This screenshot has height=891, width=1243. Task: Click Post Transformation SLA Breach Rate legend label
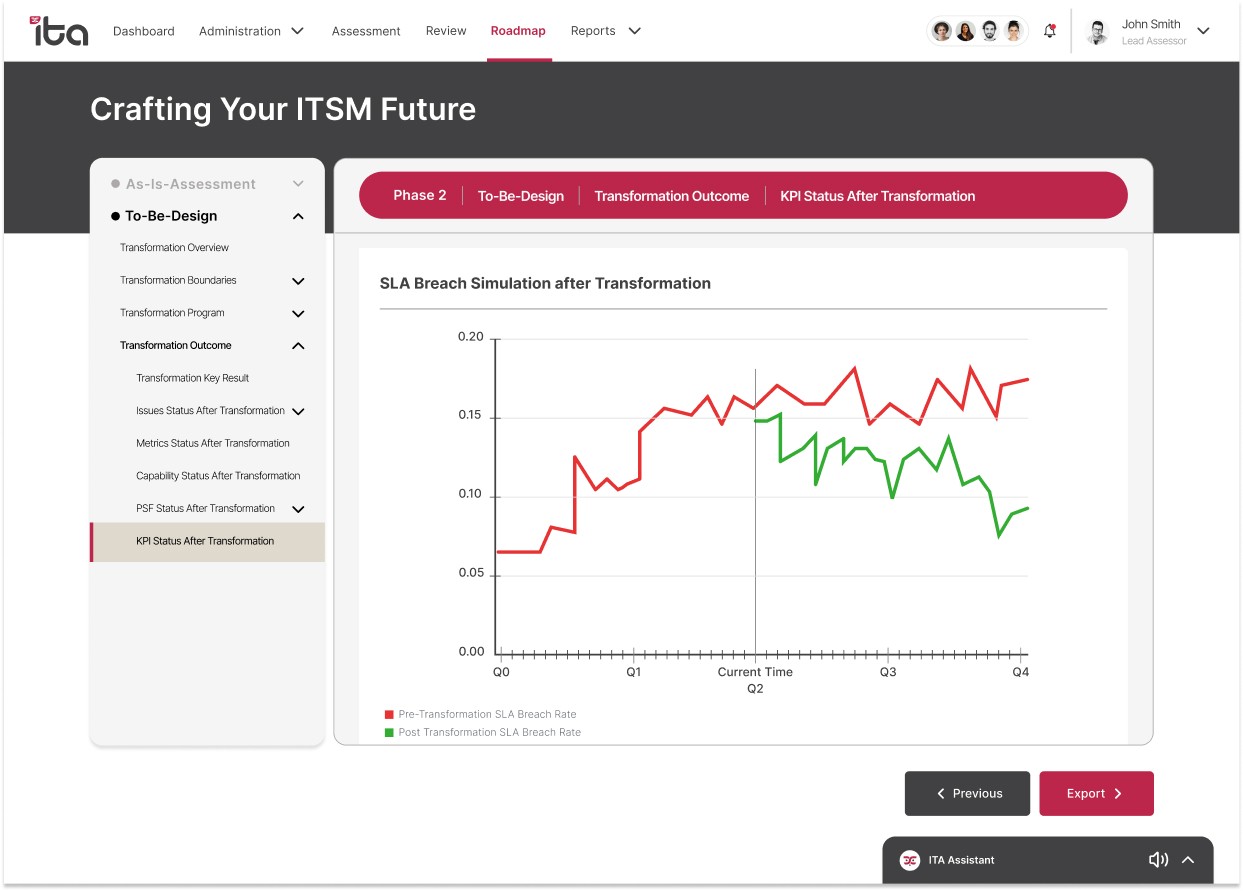coord(489,733)
